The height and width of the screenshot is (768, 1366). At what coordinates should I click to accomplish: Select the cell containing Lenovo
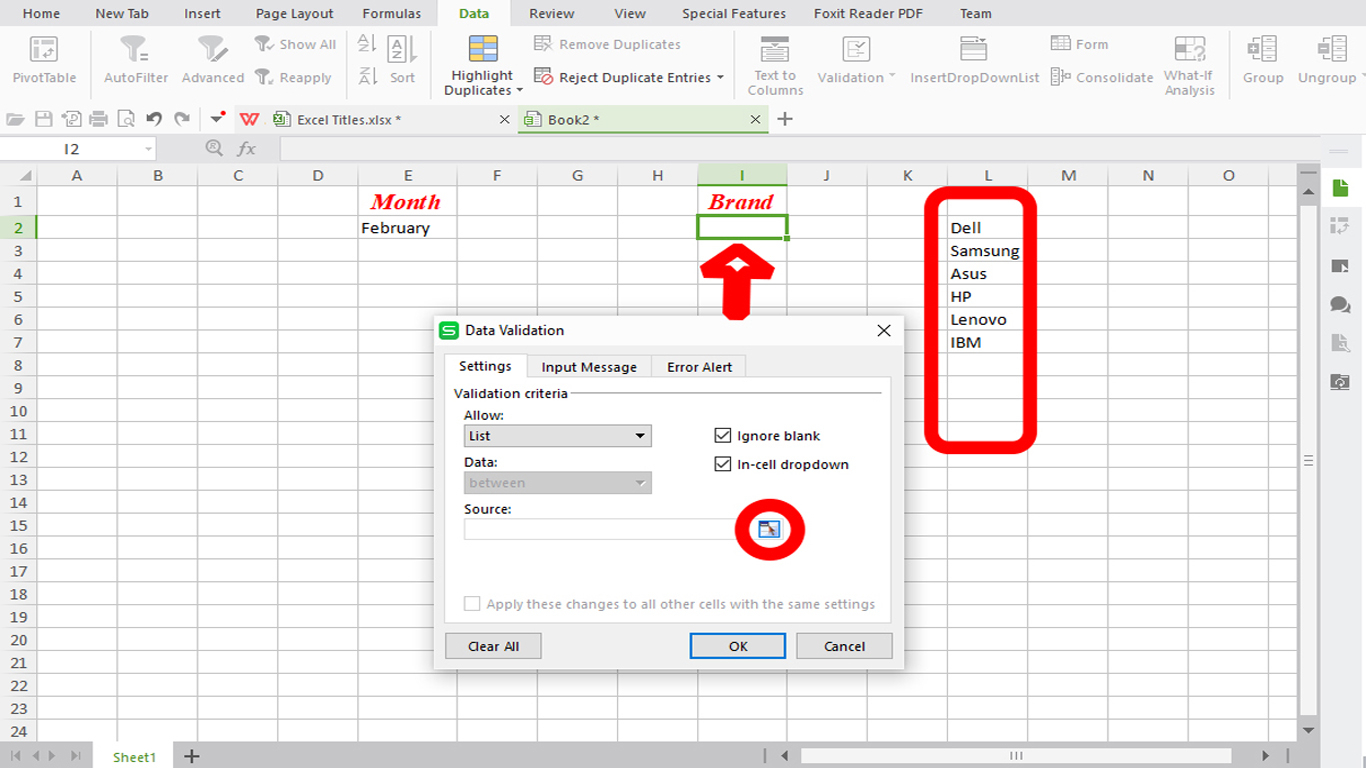988,319
